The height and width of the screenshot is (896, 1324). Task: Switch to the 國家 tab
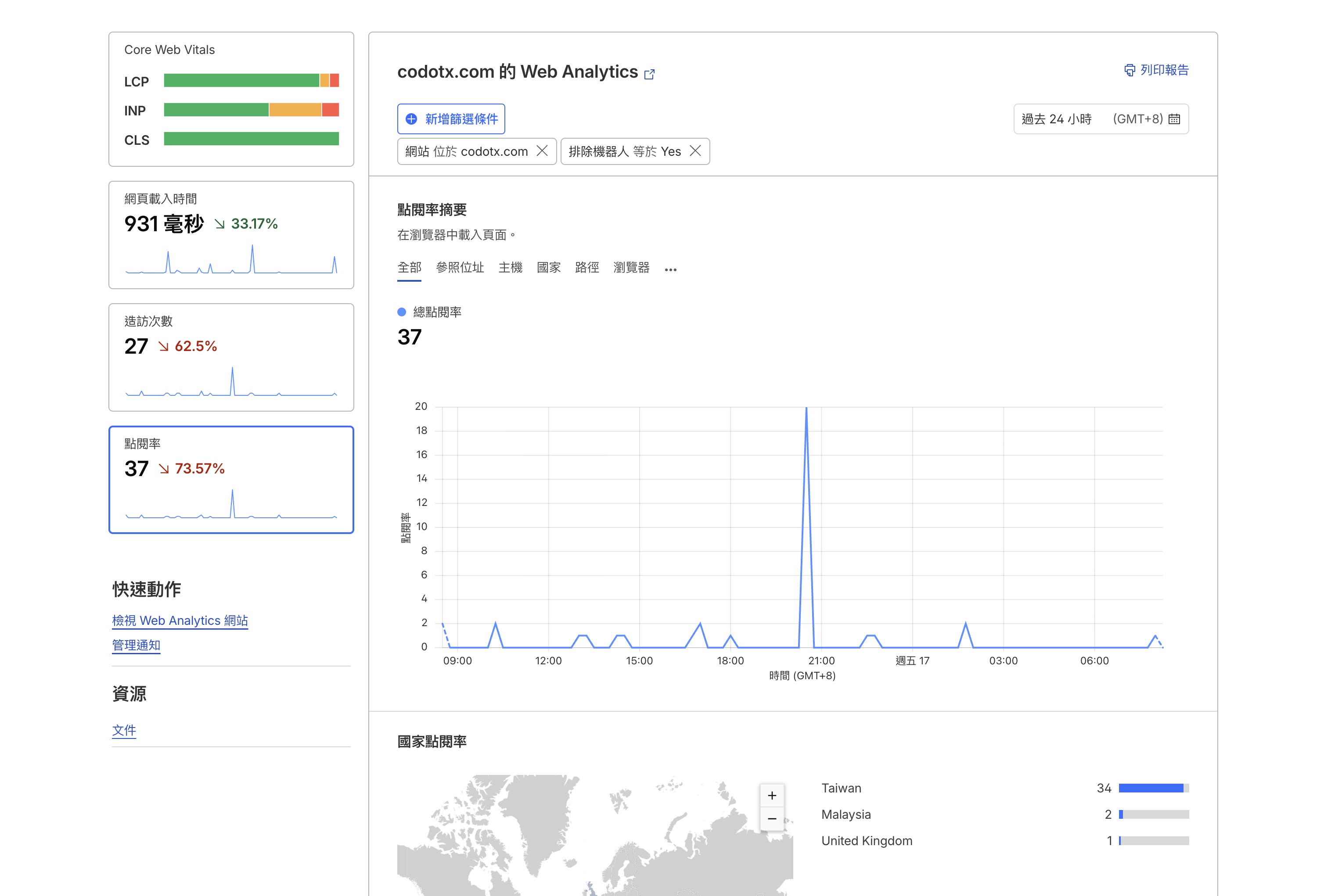(549, 268)
